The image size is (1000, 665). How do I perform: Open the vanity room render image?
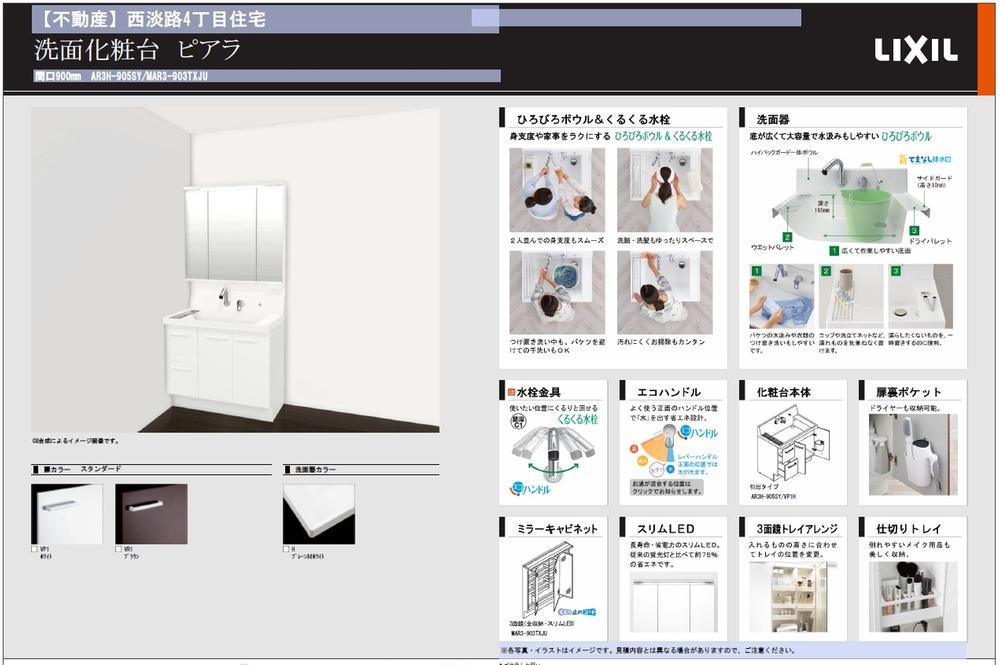coord(235,270)
